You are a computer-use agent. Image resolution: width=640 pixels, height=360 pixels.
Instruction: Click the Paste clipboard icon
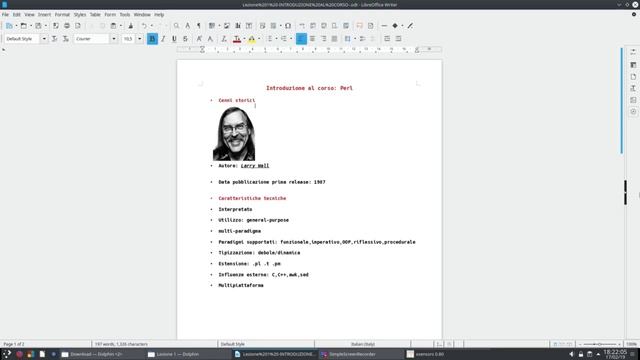tap(113, 26)
